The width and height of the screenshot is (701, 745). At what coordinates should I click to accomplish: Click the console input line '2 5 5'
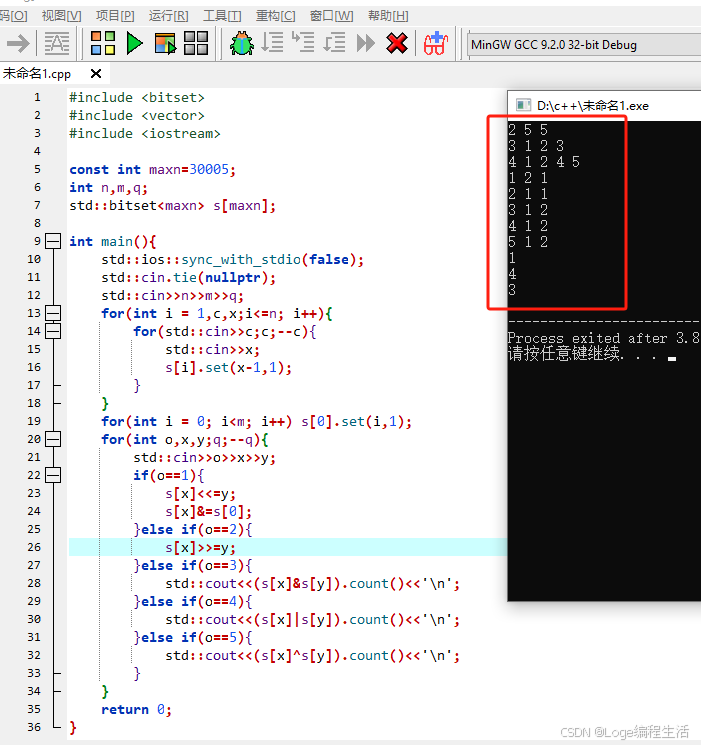(528, 130)
